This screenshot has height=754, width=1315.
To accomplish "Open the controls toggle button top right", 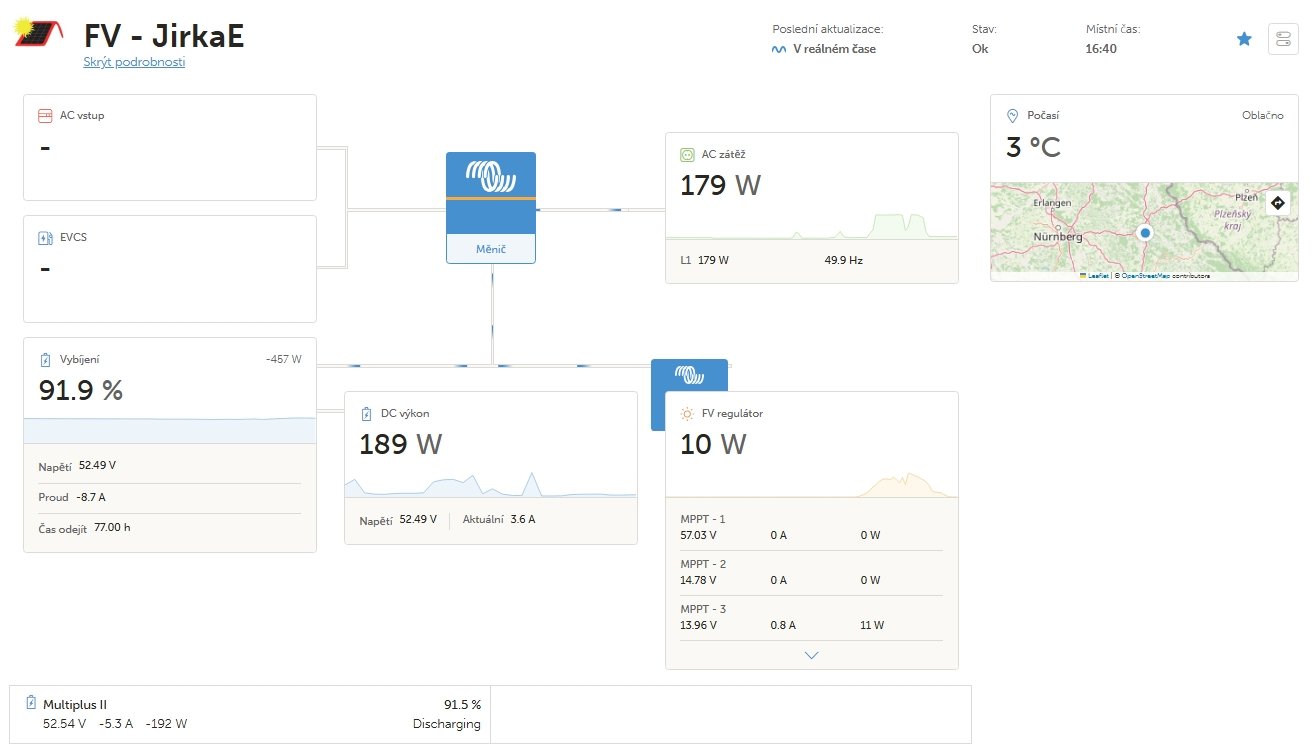I will [x=1282, y=39].
